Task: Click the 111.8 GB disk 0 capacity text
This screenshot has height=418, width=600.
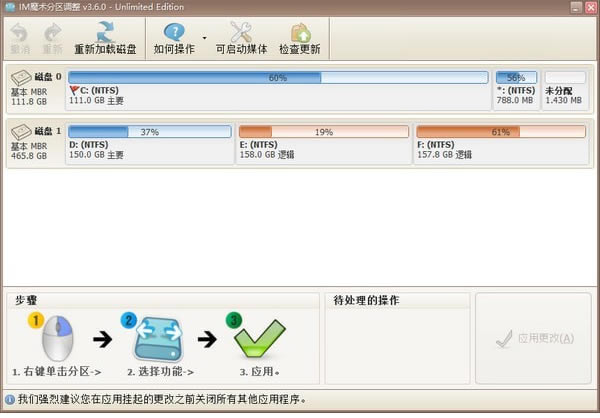Action: pos(29,102)
